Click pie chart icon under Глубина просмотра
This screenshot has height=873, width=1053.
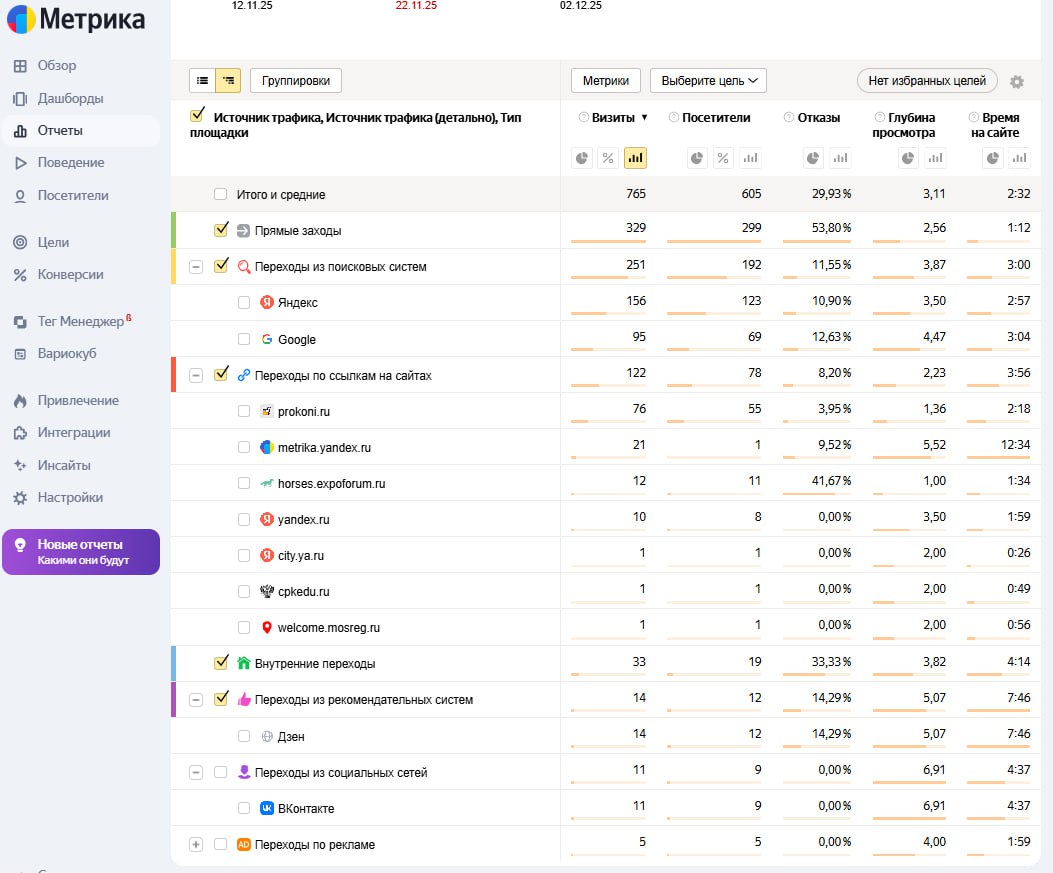pyautogui.click(x=908, y=158)
